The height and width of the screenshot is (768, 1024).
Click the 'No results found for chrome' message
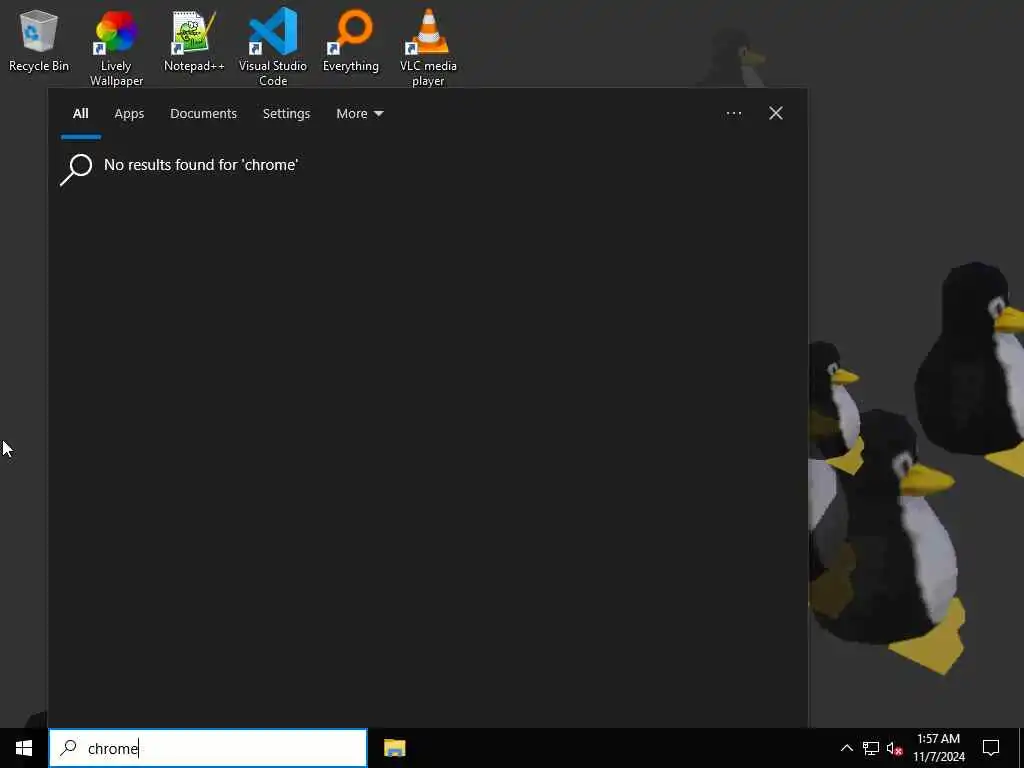(201, 165)
